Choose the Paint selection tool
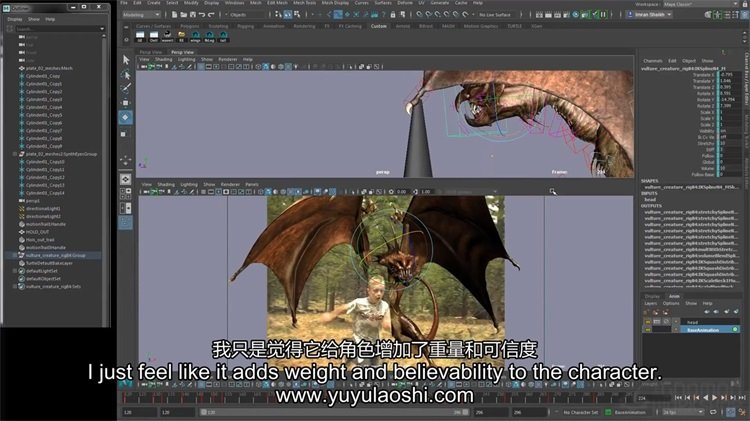This screenshot has width=750, height=421. point(126,89)
